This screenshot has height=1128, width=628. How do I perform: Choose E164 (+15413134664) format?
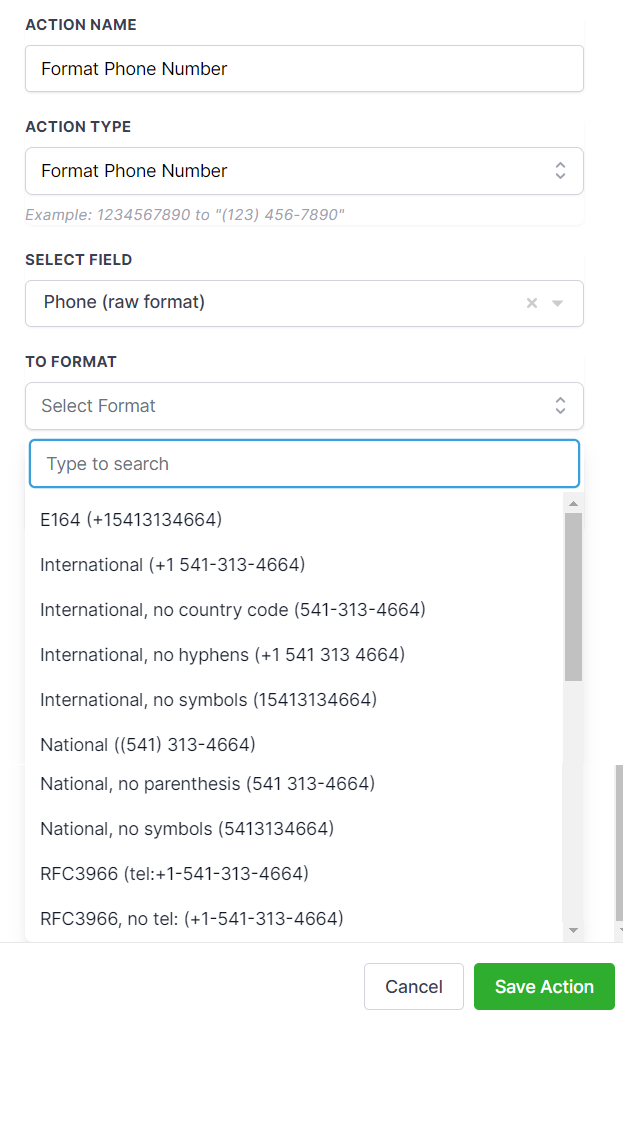click(293, 519)
